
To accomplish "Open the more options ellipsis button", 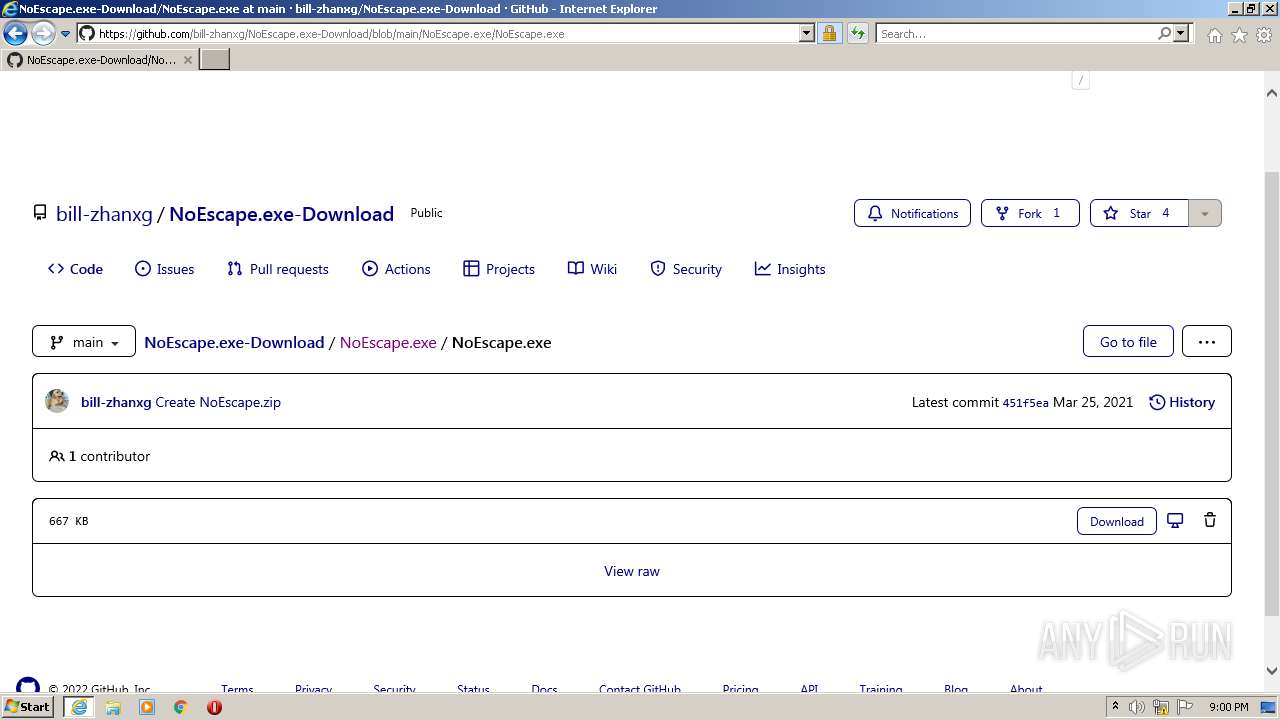I will point(1207,341).
